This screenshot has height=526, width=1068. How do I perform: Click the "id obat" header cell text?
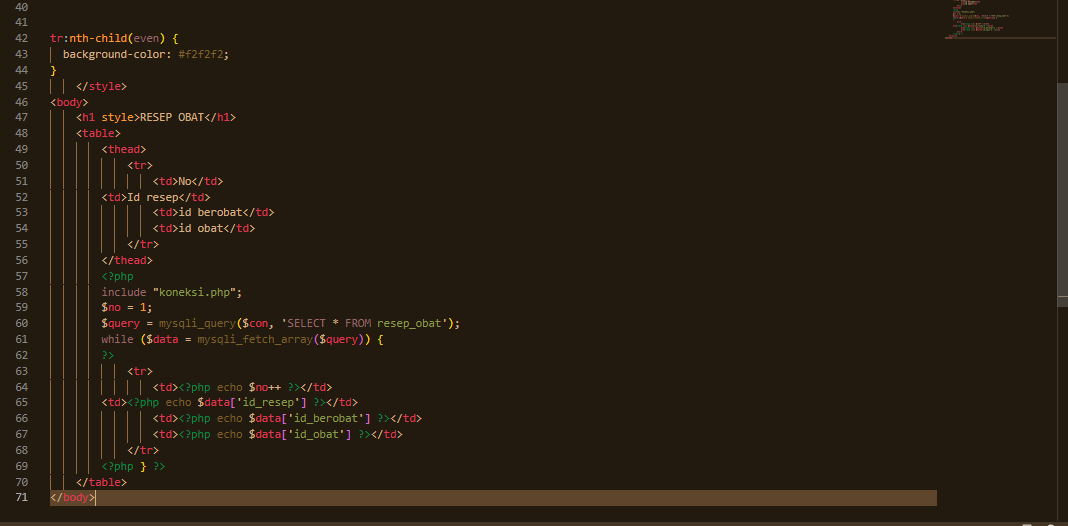coord(200,228)
